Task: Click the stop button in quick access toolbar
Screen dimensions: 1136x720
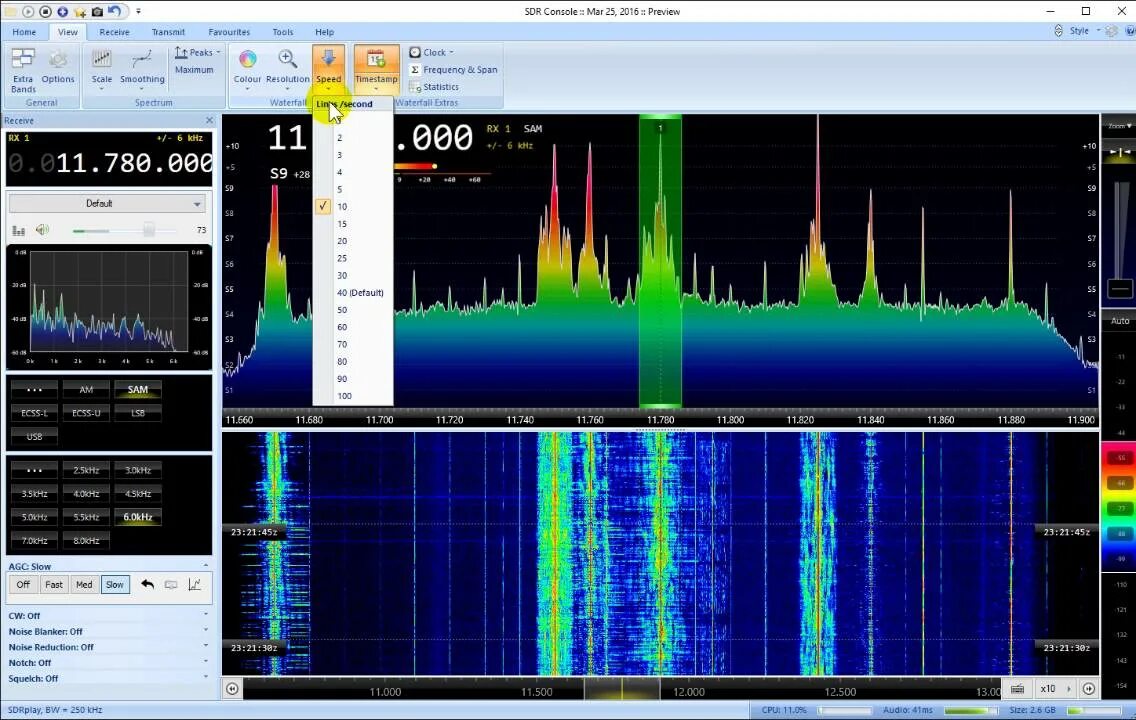Action: tap(45, 12)
